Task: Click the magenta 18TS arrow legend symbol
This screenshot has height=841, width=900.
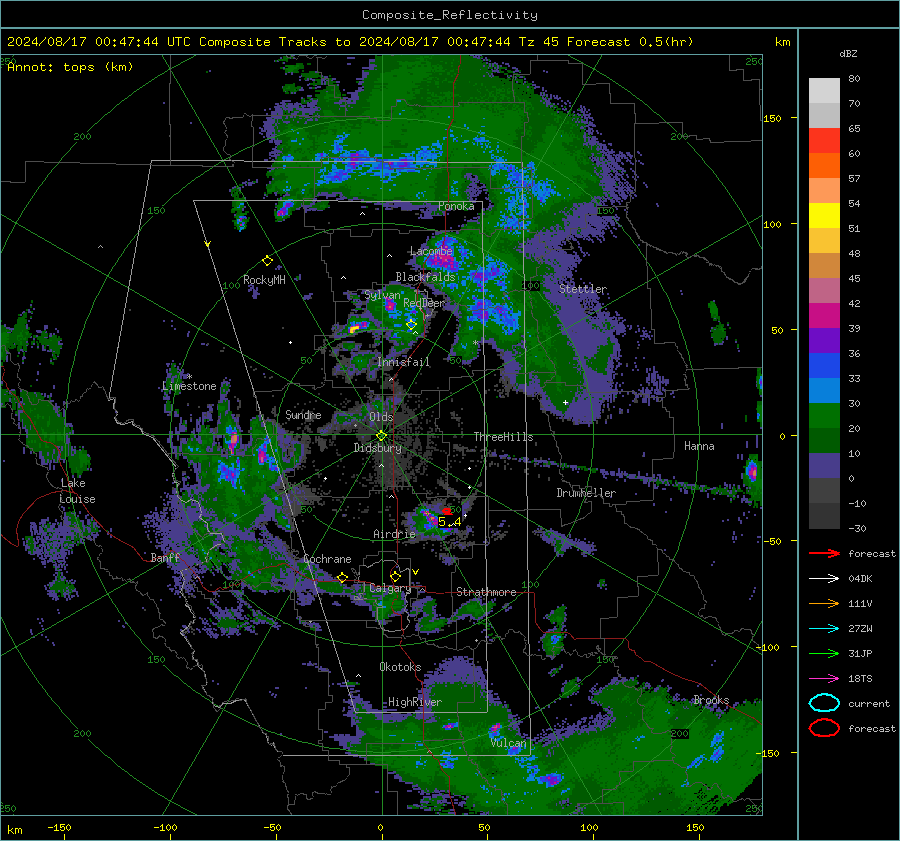Action: click(824, 678)
